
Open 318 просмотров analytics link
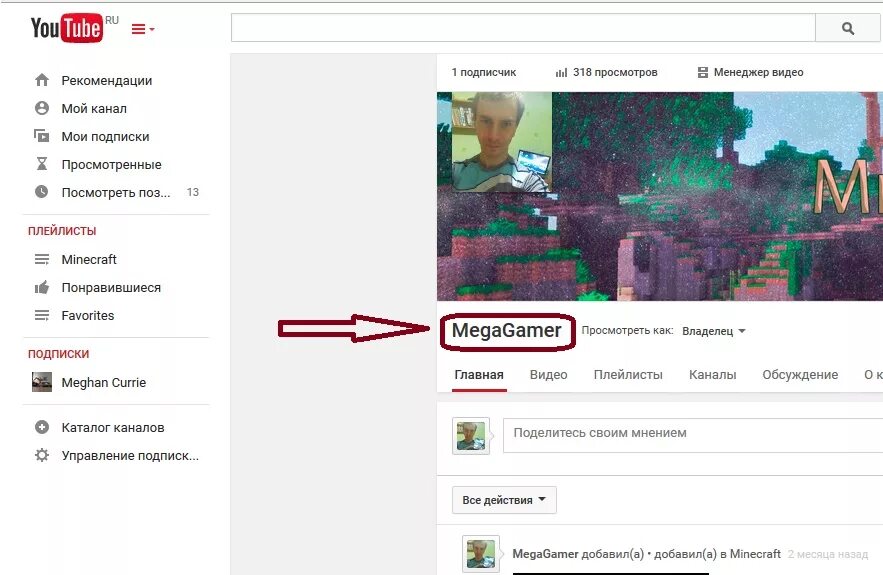(x=615, y=73)
